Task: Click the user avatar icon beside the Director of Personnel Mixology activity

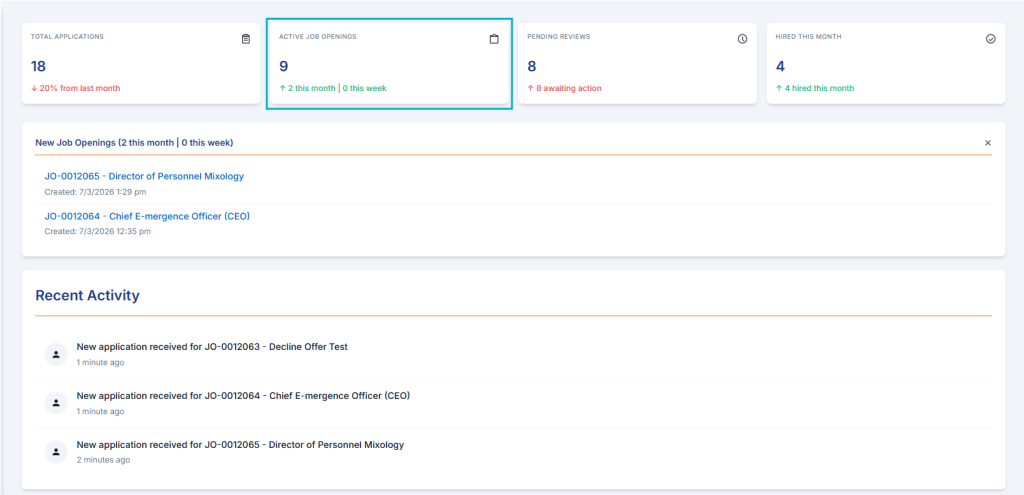Action: pyautogui.click(x=56, y=451)
